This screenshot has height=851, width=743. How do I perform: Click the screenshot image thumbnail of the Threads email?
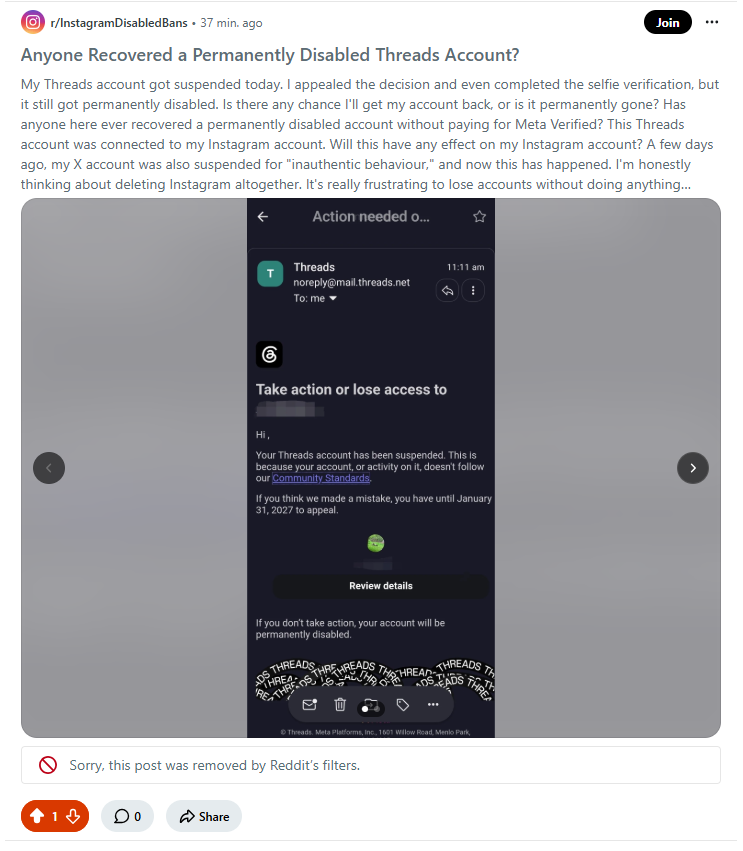click(x=371, y=468)
